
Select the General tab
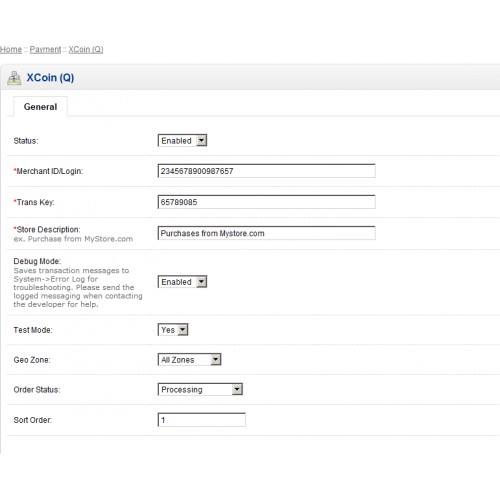40,107
